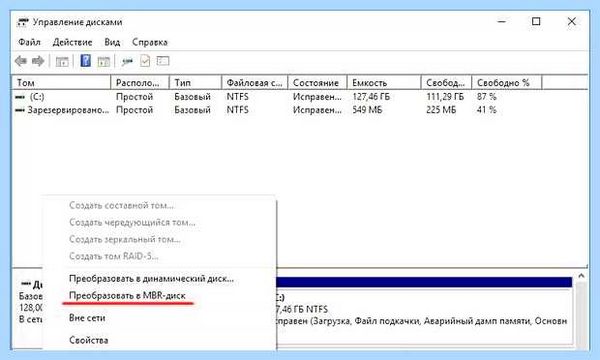Sort by the Располо... column header

140,83
